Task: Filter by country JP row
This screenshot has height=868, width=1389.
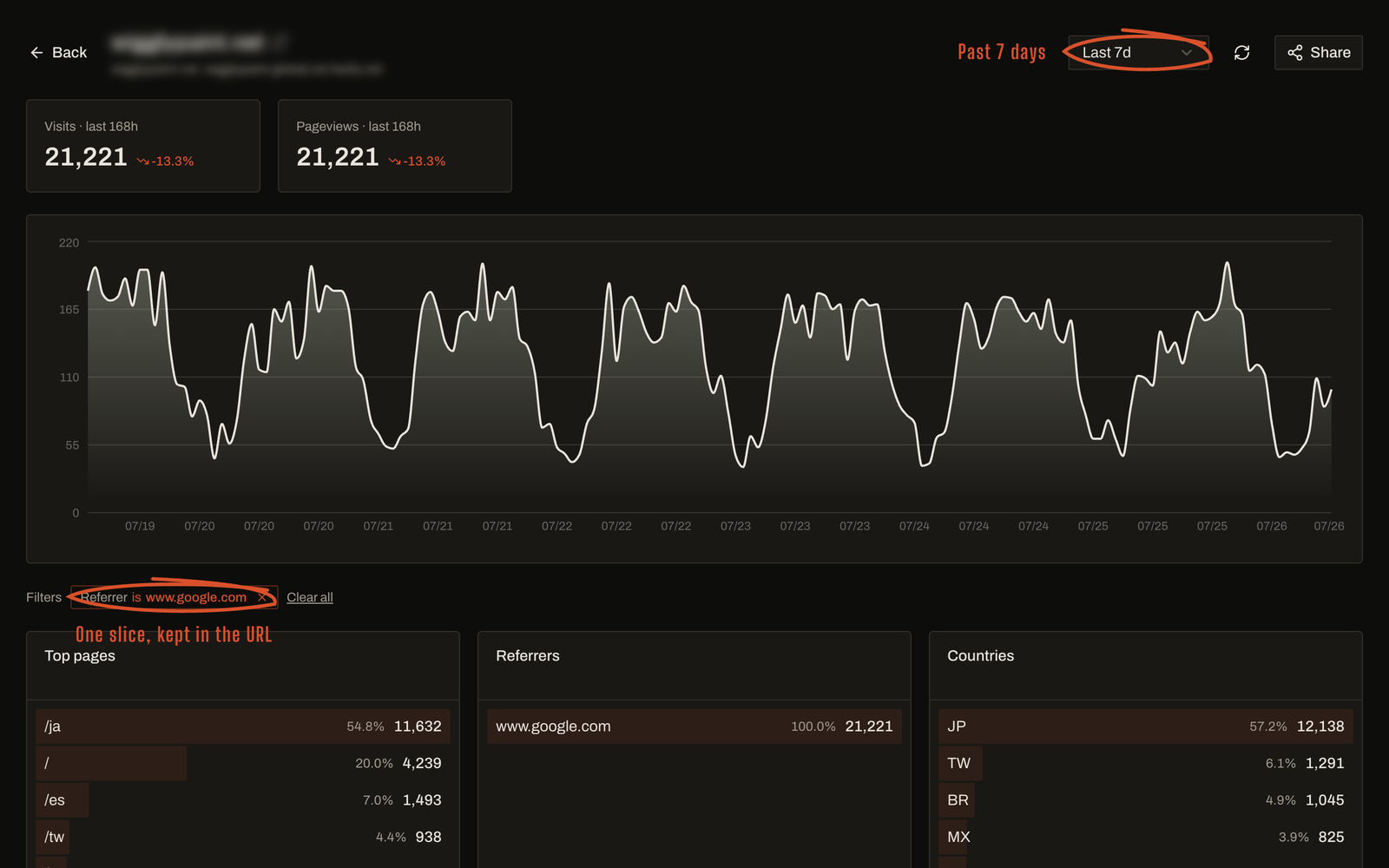Action: coord(1146,727)
